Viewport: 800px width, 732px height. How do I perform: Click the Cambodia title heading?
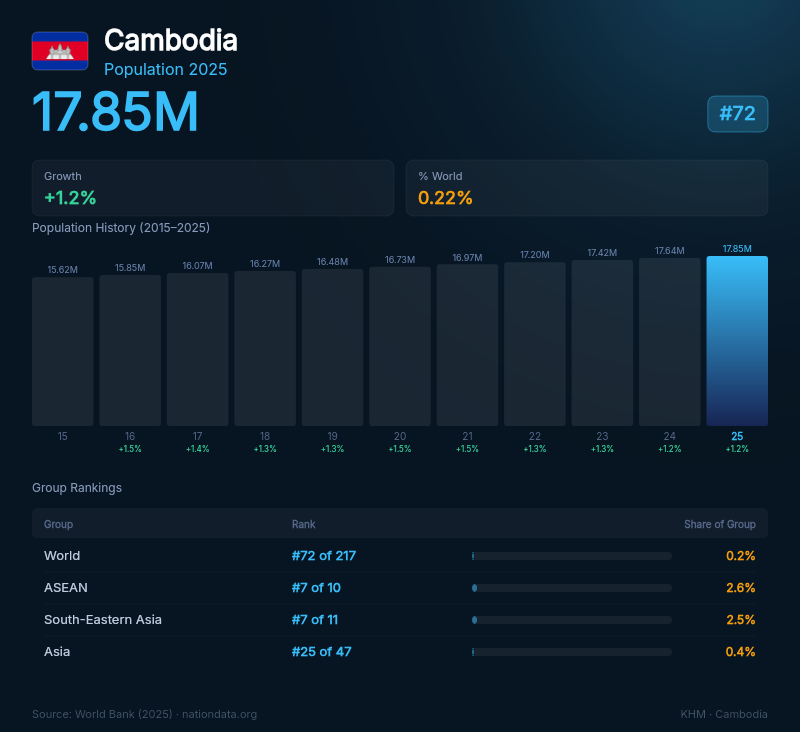click(170, 40)
